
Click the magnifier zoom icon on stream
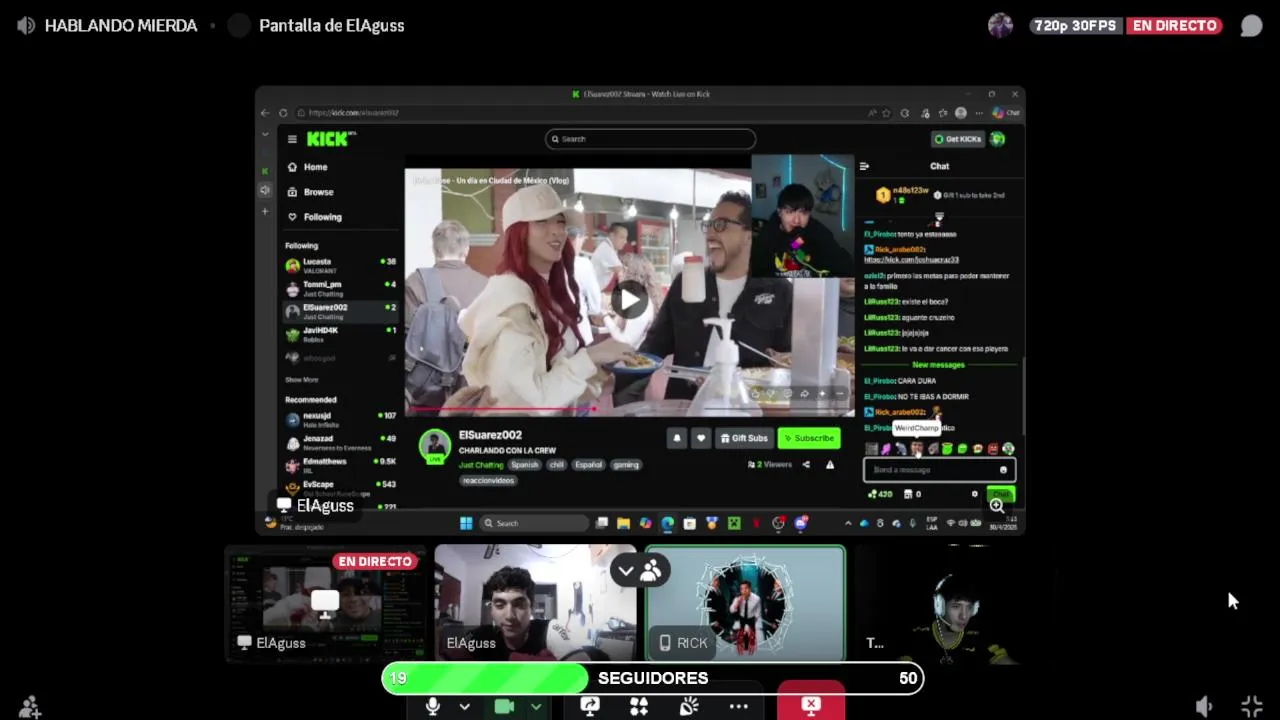click(x=997, y=506)
